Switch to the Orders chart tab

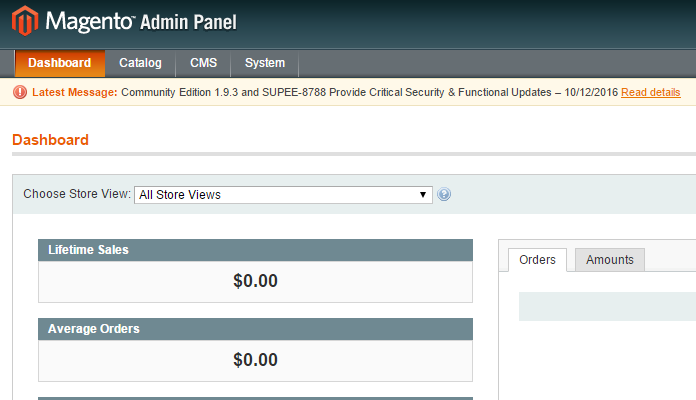click(537, 260)
